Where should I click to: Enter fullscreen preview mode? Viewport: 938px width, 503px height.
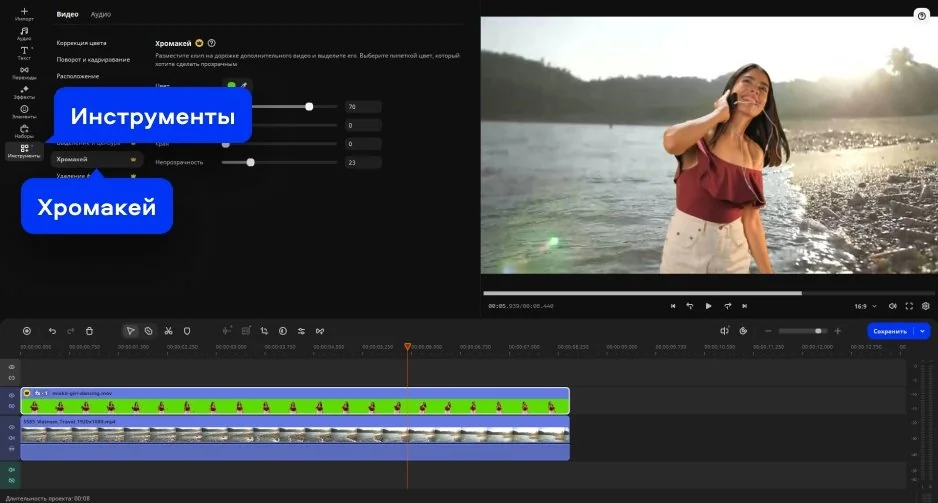point(909,306)
